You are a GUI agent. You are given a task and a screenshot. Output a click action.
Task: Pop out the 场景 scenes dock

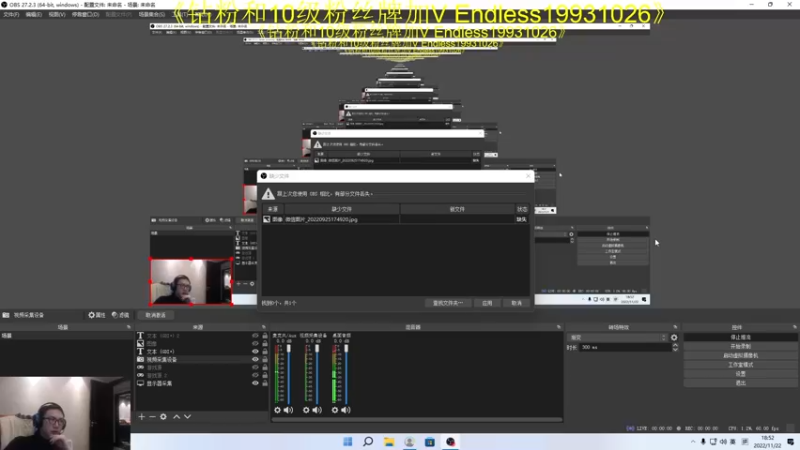pyautogui.click(x=128, y=327)
